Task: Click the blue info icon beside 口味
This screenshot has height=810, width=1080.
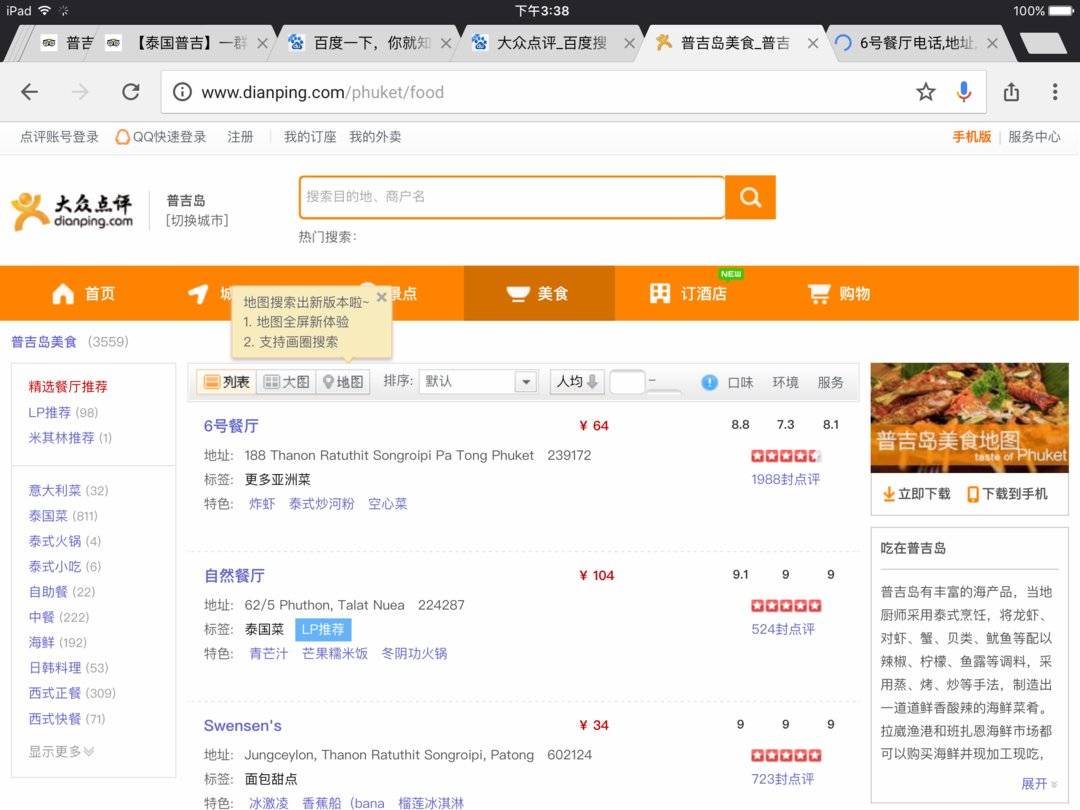Action: click(x=709, y=382)
